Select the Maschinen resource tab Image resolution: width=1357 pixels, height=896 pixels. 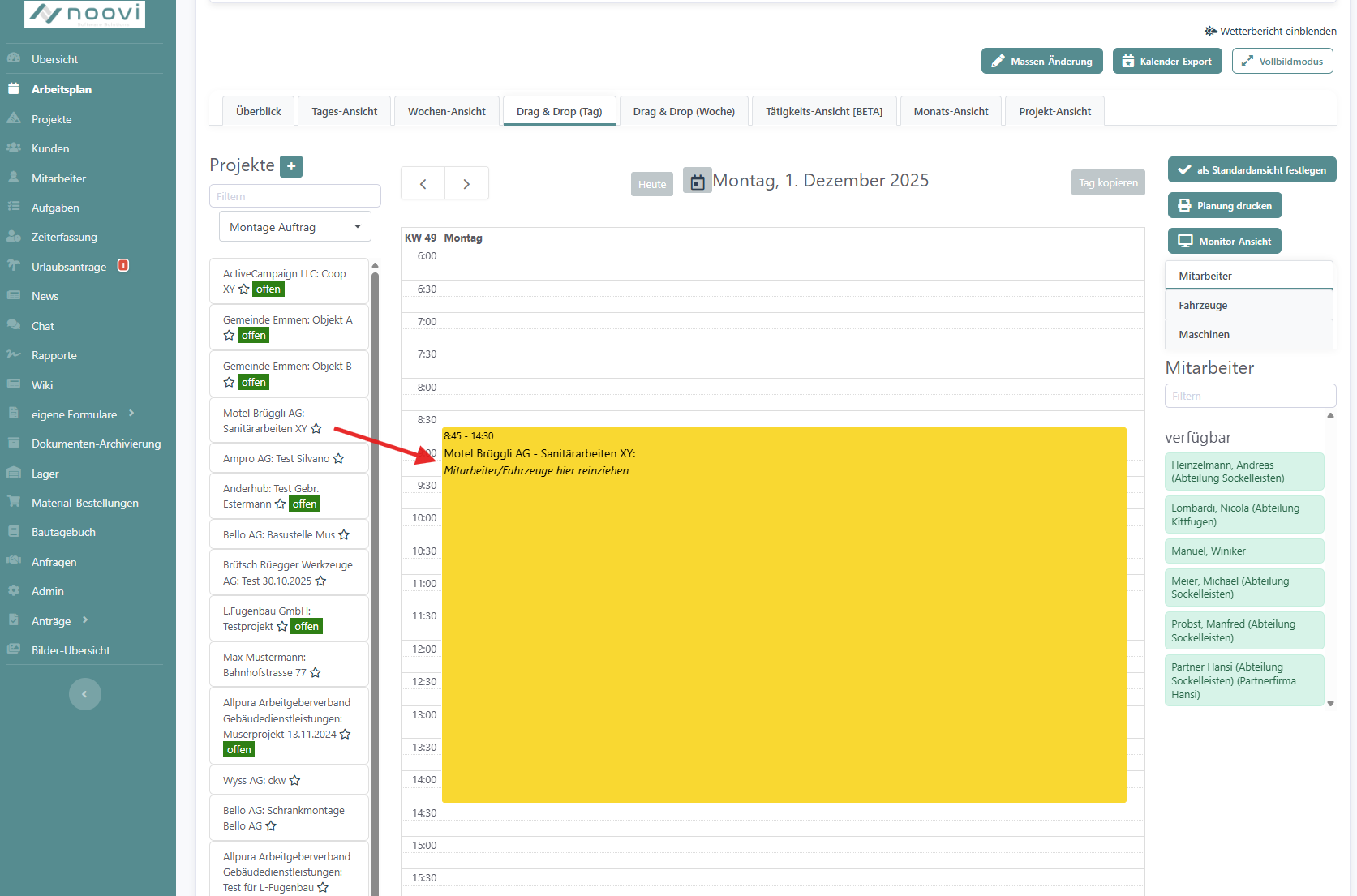pyautogui.click(x=1249, y=334)
